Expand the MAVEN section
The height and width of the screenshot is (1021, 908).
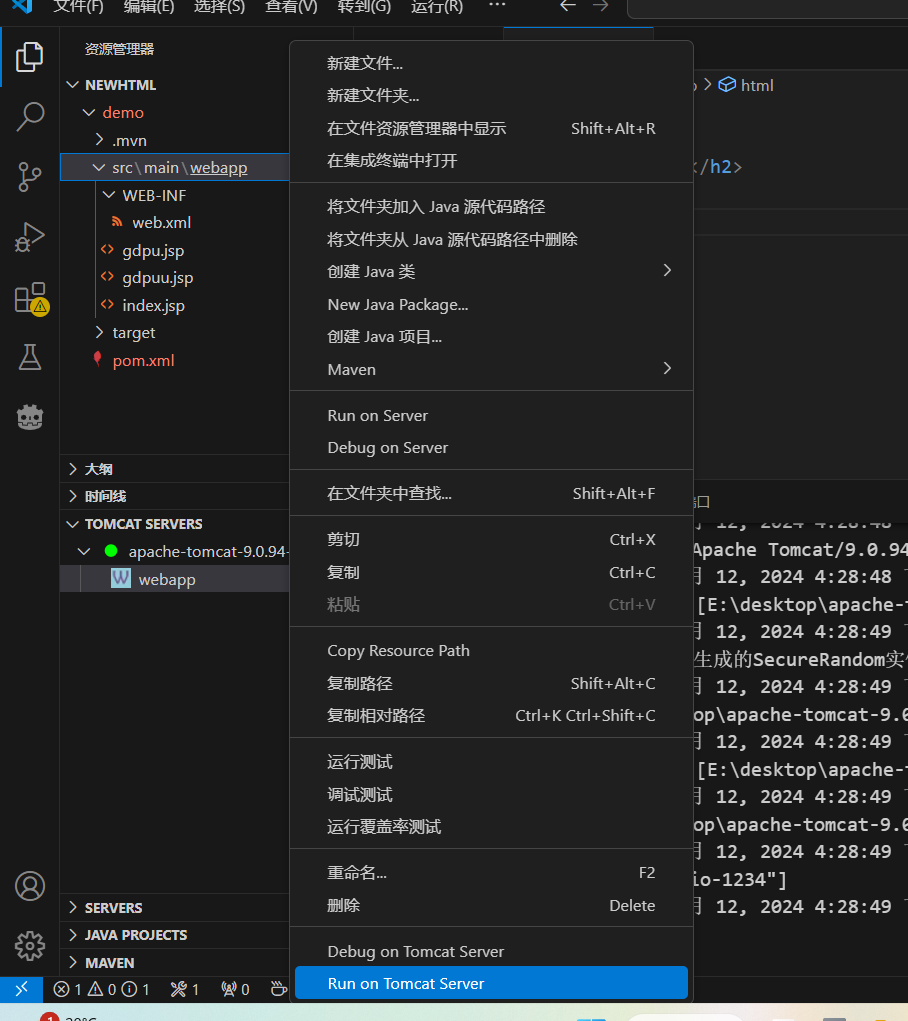tap(73, 962)
